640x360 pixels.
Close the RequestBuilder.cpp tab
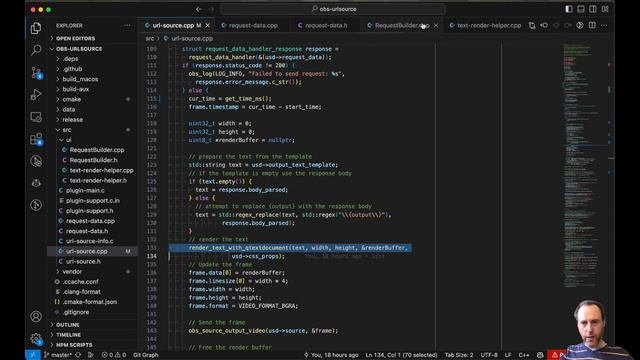tap(436, 25)
